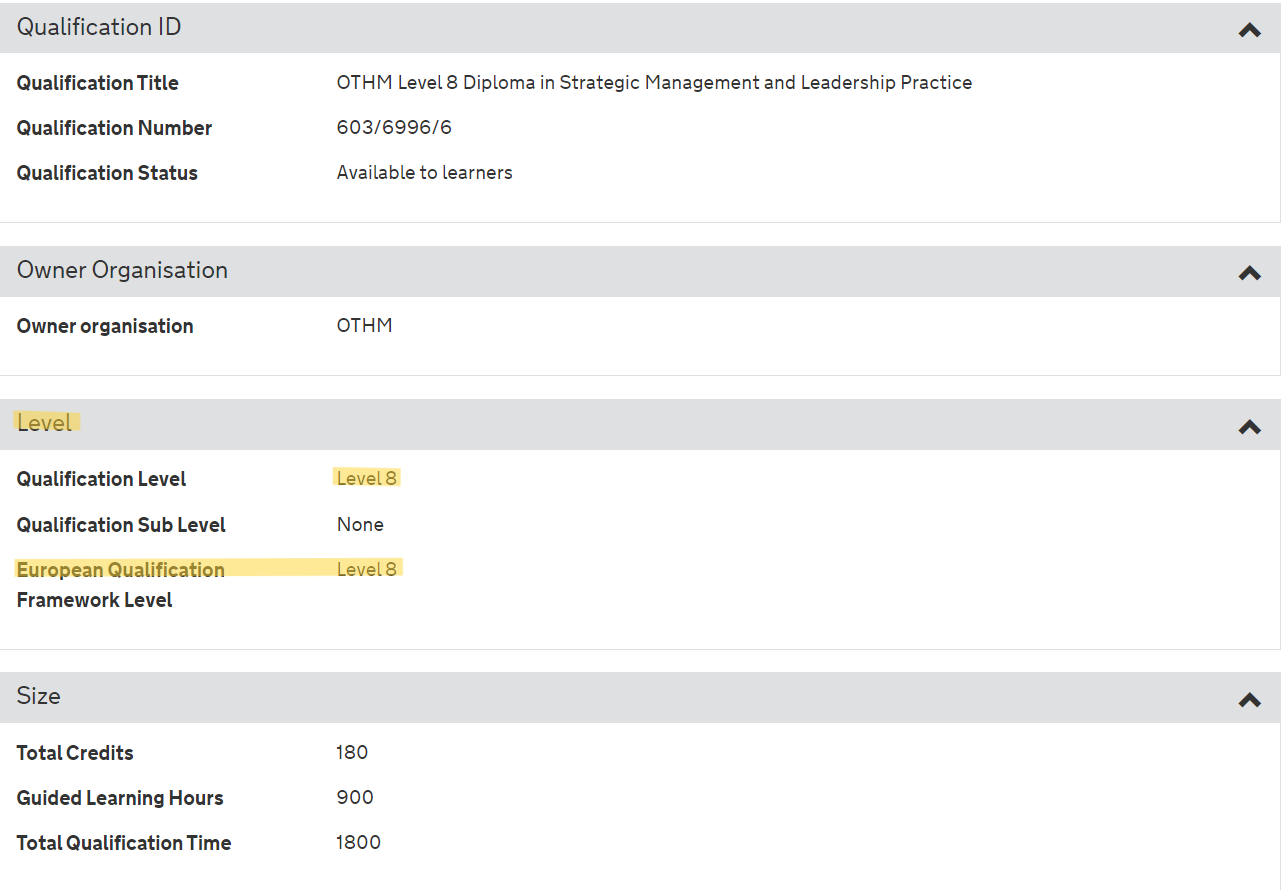
Task: Click the Owner organisation label
Action: click(x=105, y=326)
